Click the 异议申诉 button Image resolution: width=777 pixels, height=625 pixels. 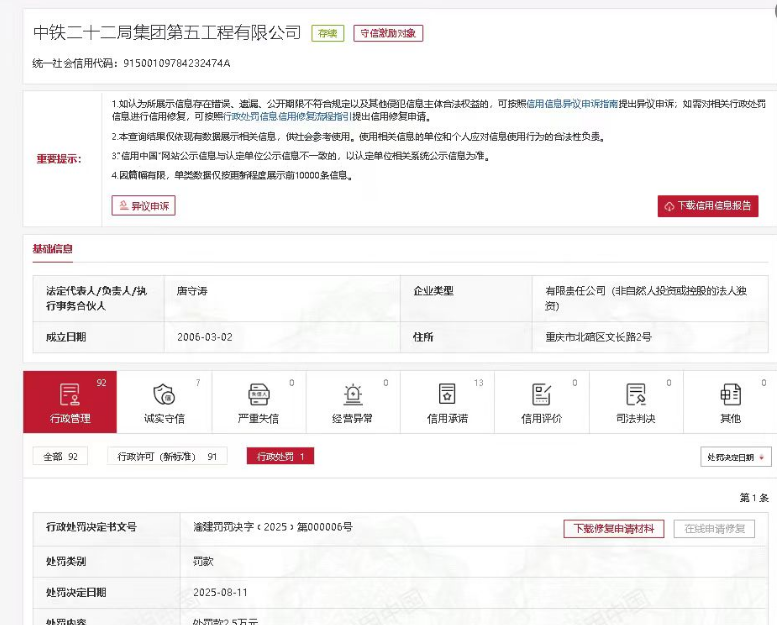[144, 206]
